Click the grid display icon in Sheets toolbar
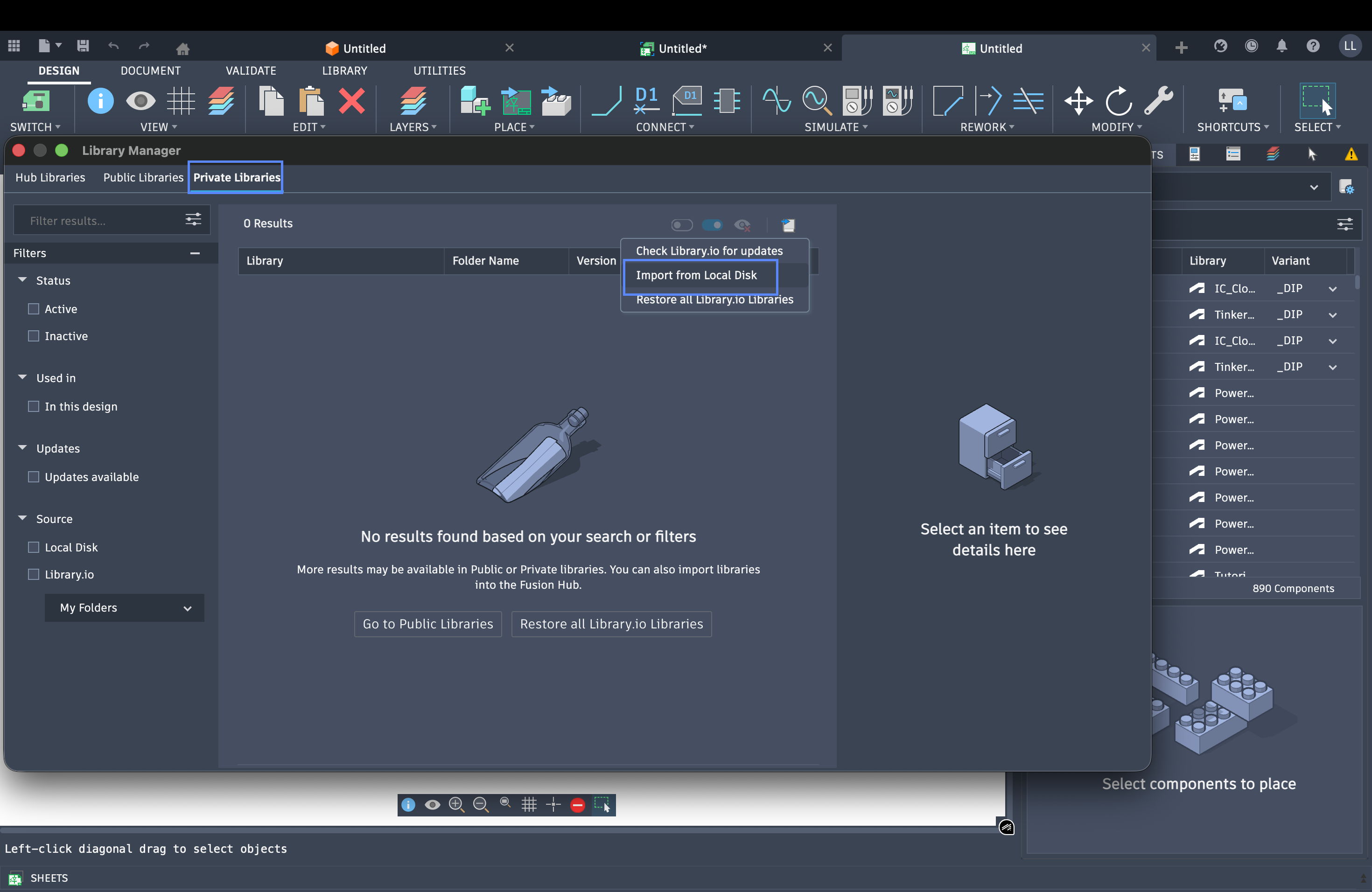Image resolution: width=1372 pixels, height=892 pixels. tap(529, 805)
